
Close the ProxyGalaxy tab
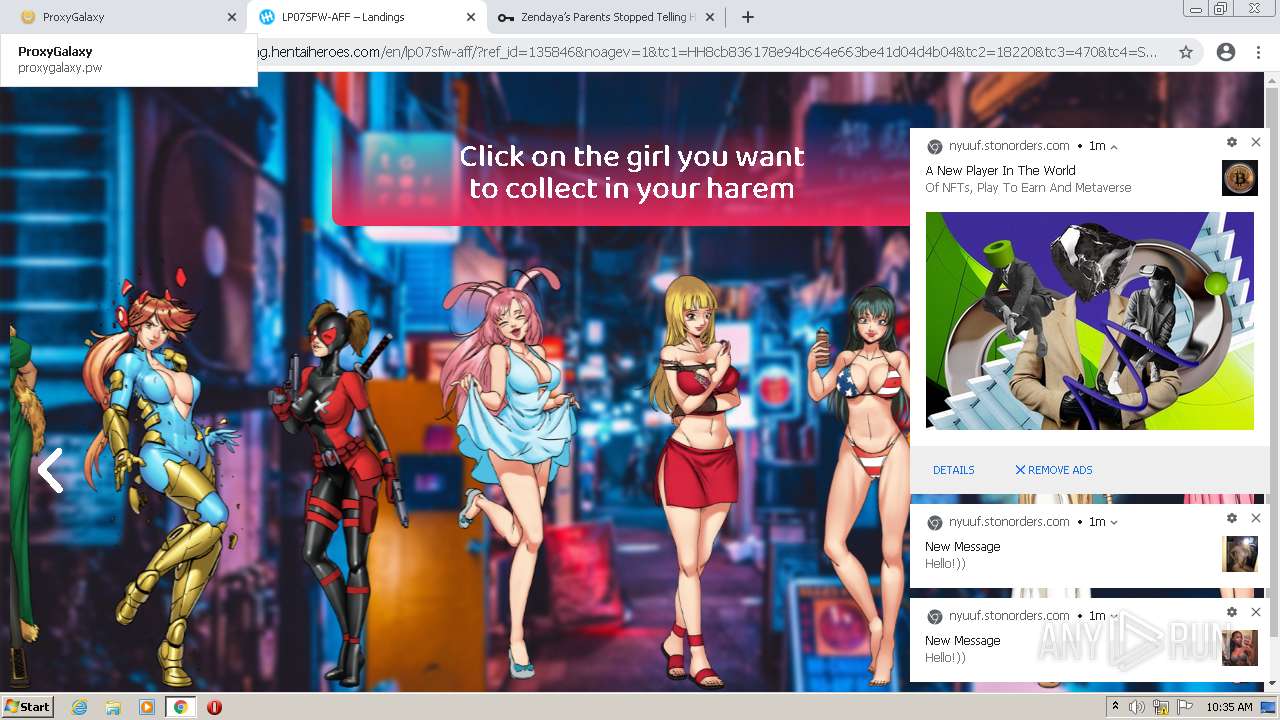[x=232, y=17]
